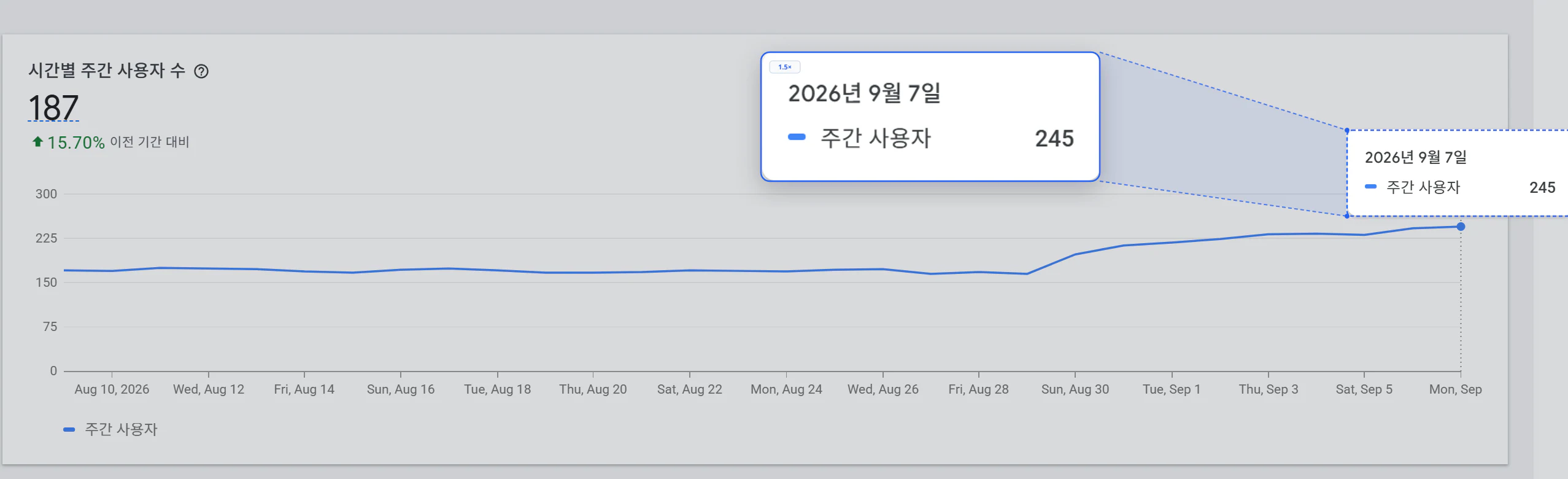
Task: Select the Tue, Aug 18 axis label
Action: pos(498,389)
